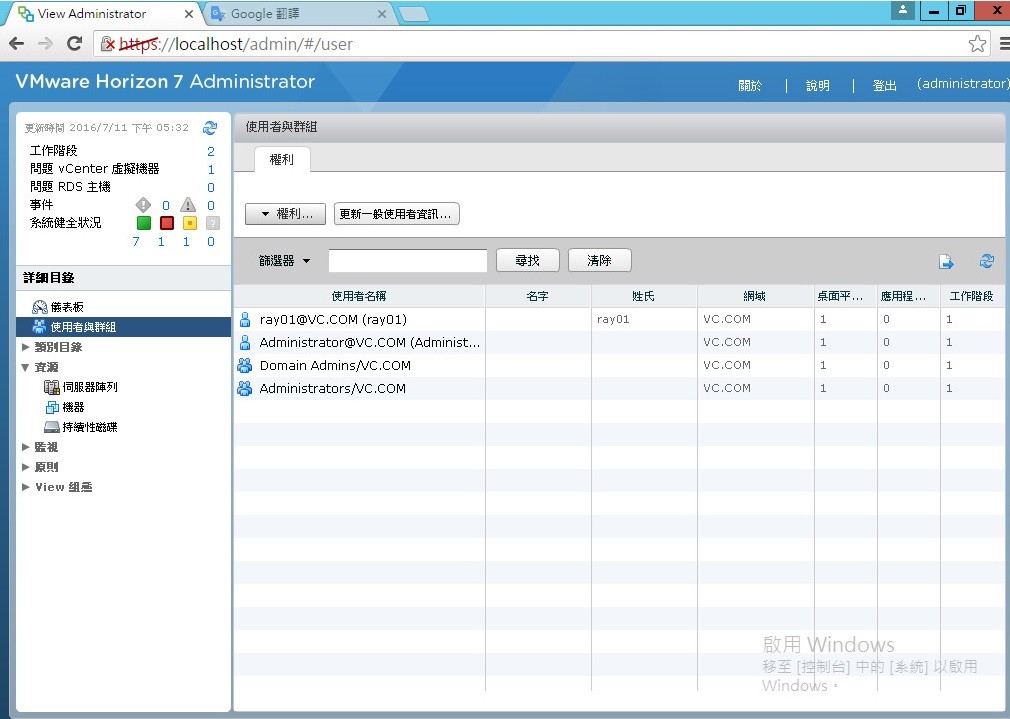Click the 尋找 find button

(x=528, y=260)
